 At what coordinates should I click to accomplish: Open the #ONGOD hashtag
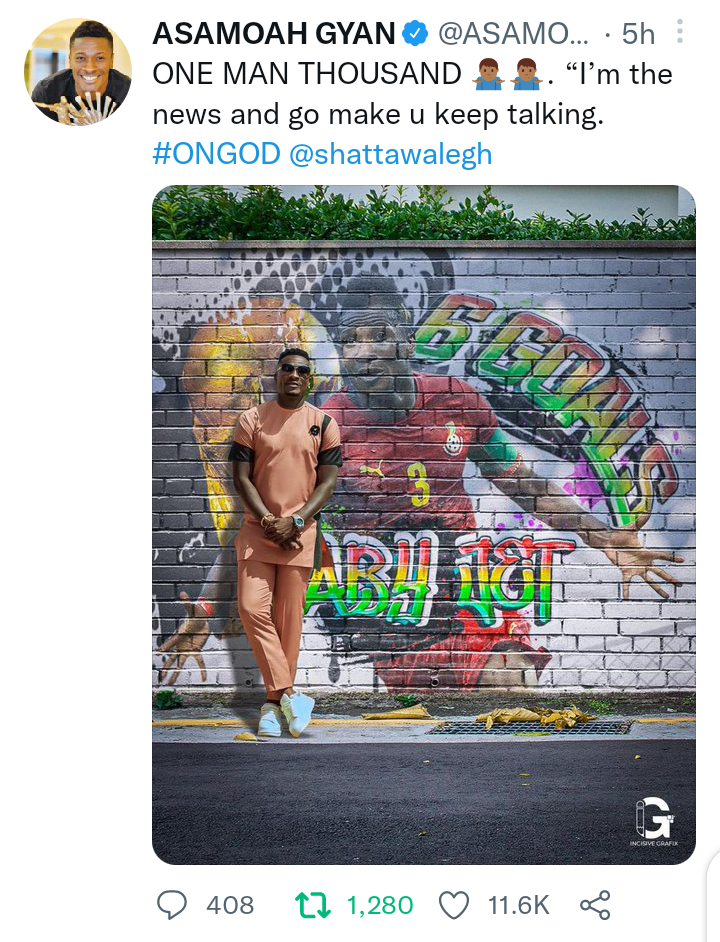point(216,153)
